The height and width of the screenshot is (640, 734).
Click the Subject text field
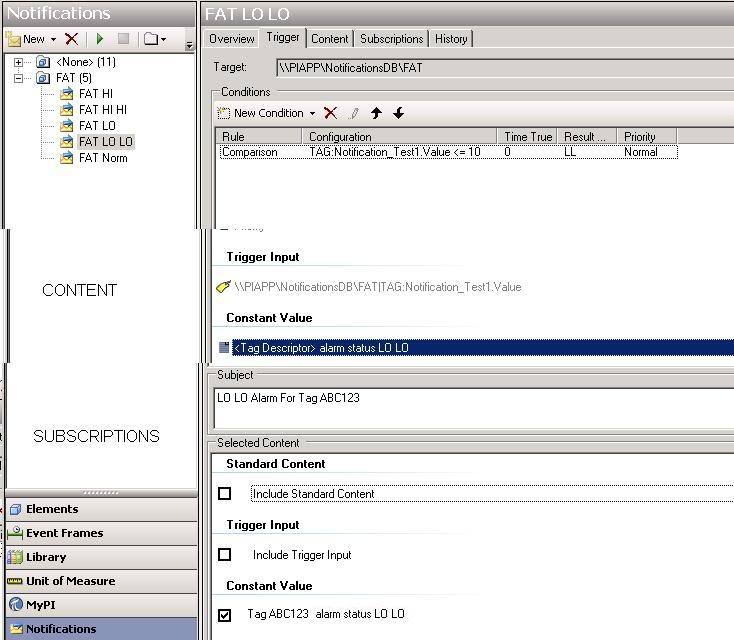coord(474,407)
